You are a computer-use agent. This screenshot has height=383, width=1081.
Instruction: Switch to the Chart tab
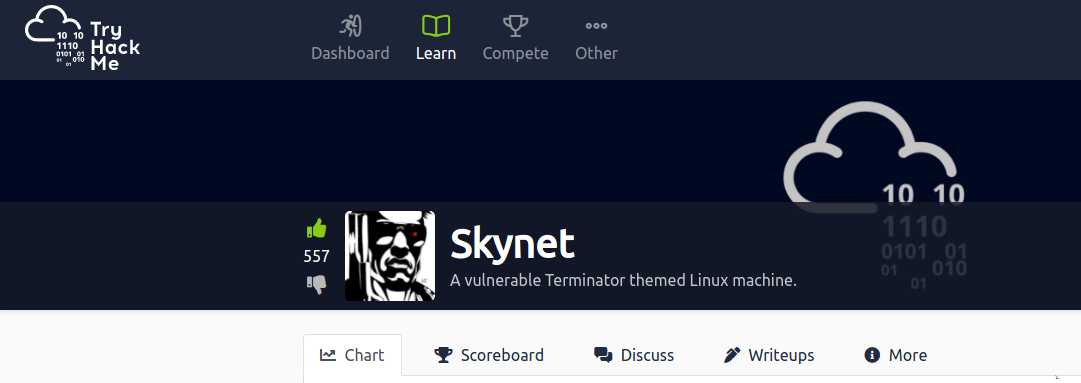point(352,355)
